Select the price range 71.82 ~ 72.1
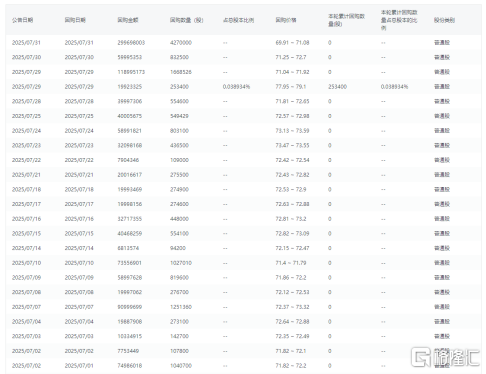This screenshot has width=486, height=374. 291,351
